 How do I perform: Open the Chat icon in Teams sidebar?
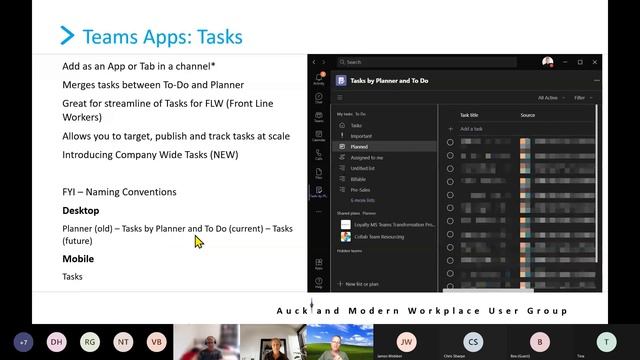319,98
